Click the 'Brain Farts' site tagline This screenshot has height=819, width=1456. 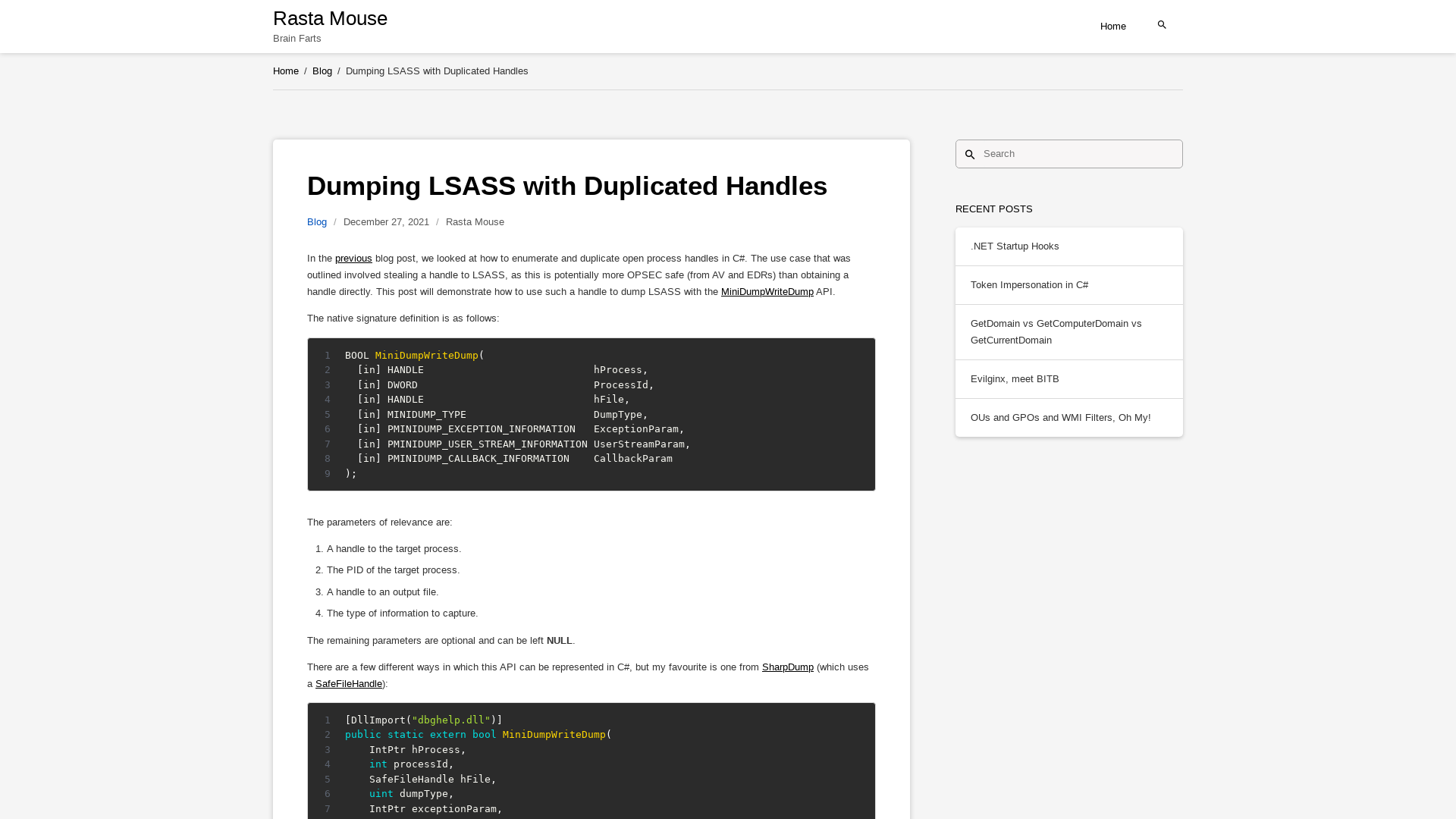[297, 39]
